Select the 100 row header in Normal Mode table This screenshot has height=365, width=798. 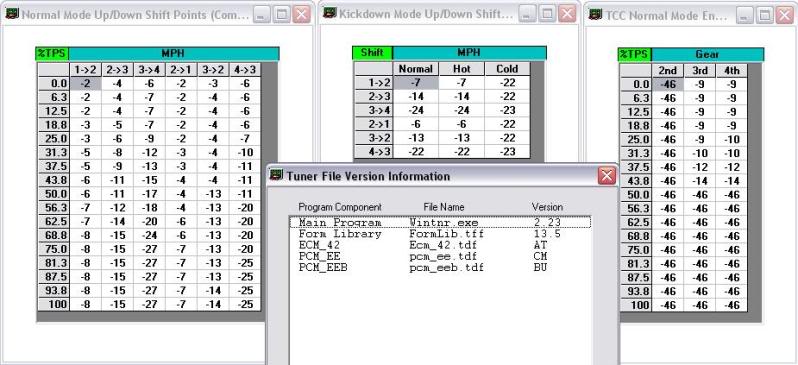pyautogui.click(x=53, y=304)
